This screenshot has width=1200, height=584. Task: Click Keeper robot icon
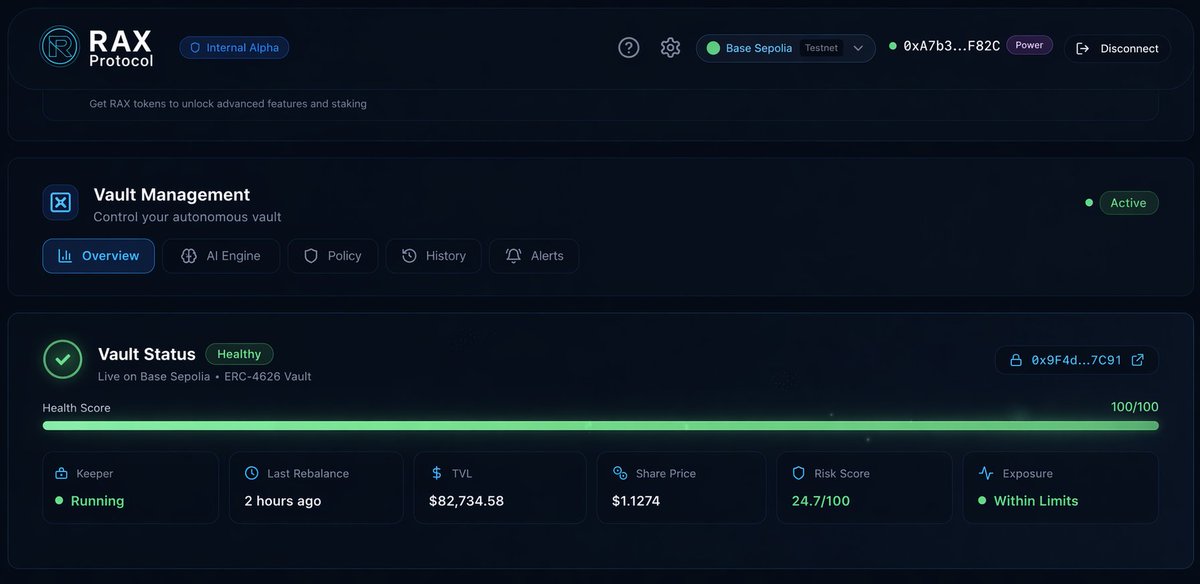(x=61, y=473)
